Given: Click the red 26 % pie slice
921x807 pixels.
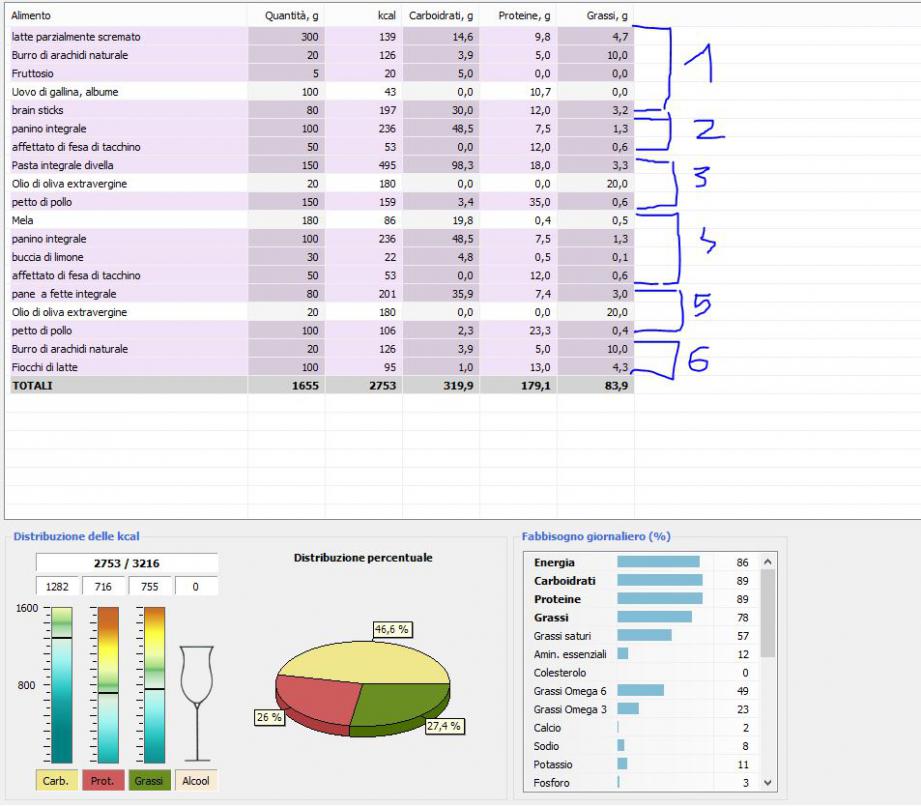Looking at the screenshot, I should (x=310, y=696).
